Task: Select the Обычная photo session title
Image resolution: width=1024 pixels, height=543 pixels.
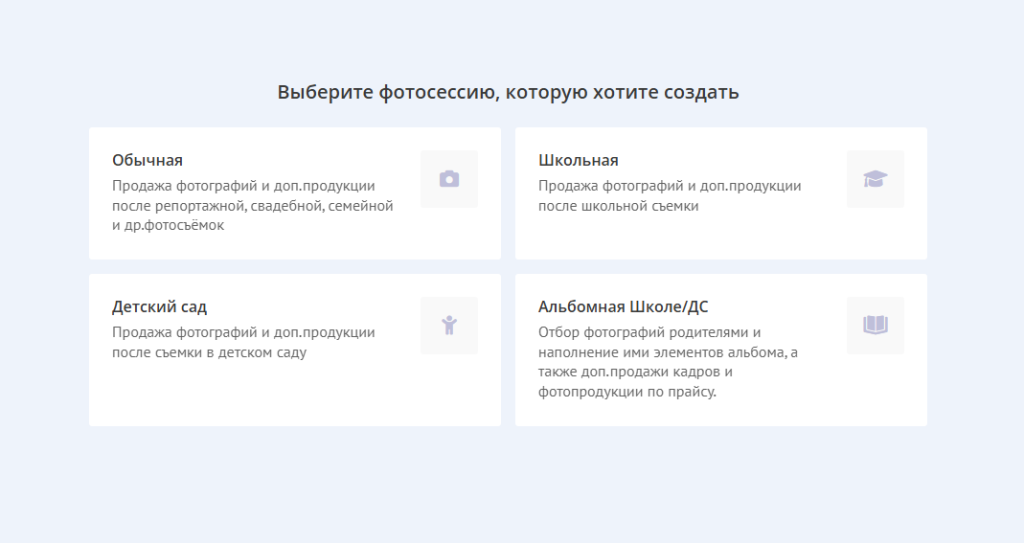Action: (x=147, y=160)
